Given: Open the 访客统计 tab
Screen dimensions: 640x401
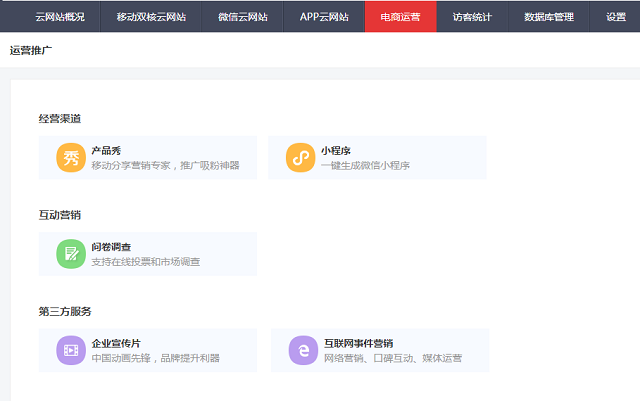Looking at the screenshot, I should [472, 17].
